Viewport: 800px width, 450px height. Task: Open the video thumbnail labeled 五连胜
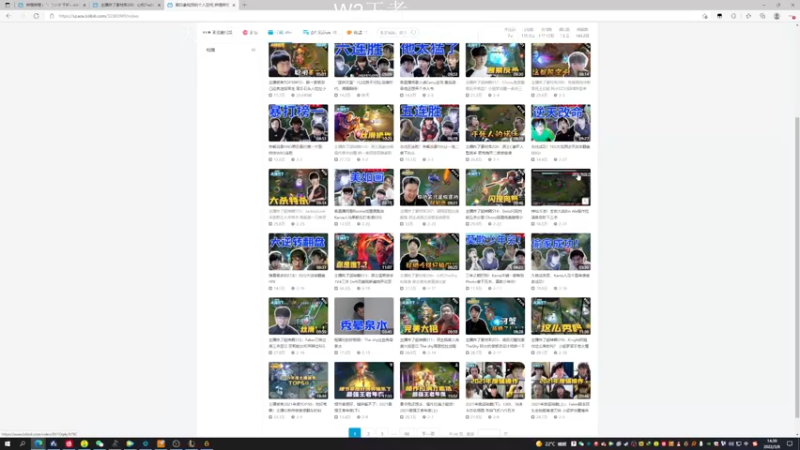430,123
